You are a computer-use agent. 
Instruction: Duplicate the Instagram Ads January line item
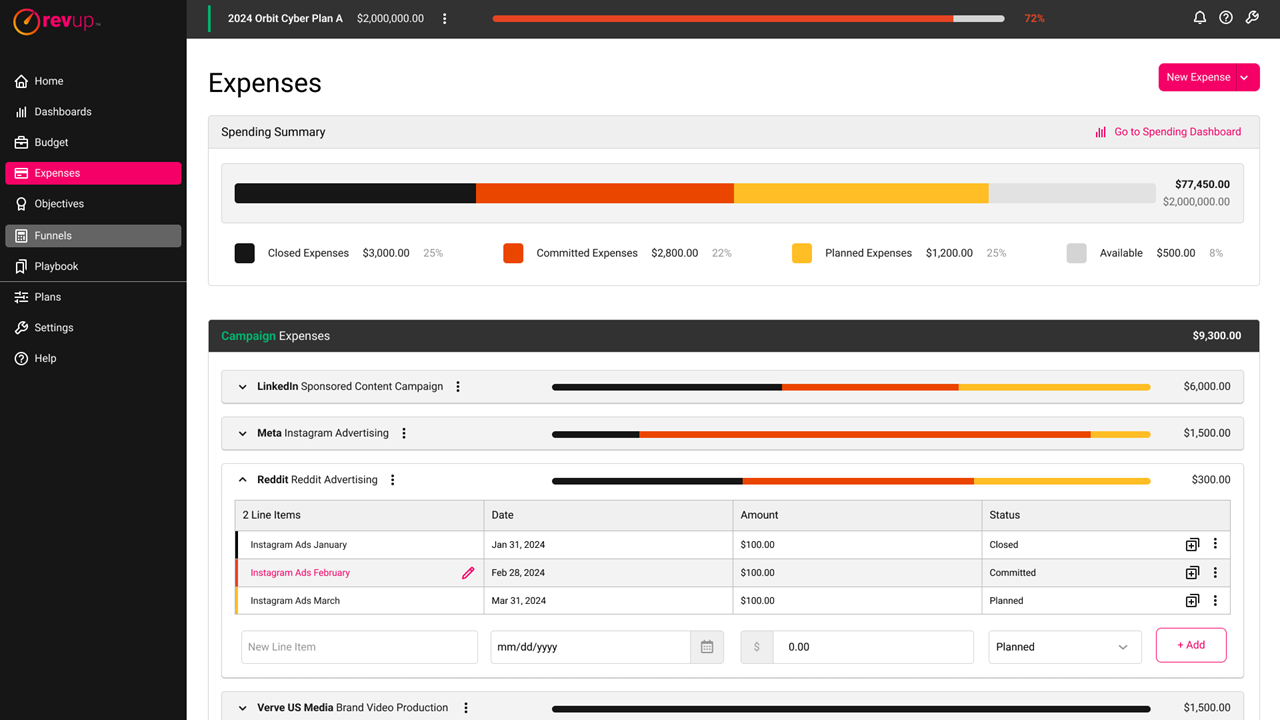coord(1192,545)
